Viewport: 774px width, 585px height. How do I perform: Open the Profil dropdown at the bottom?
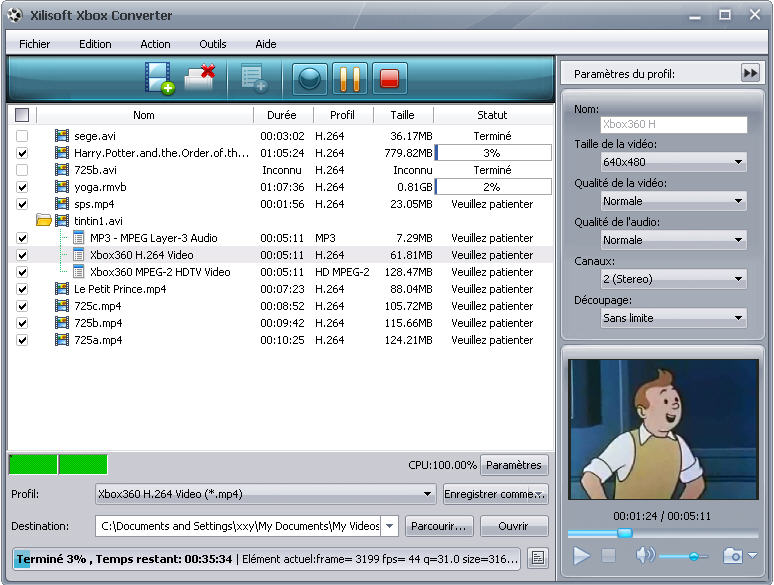click(x=266, y=494)
